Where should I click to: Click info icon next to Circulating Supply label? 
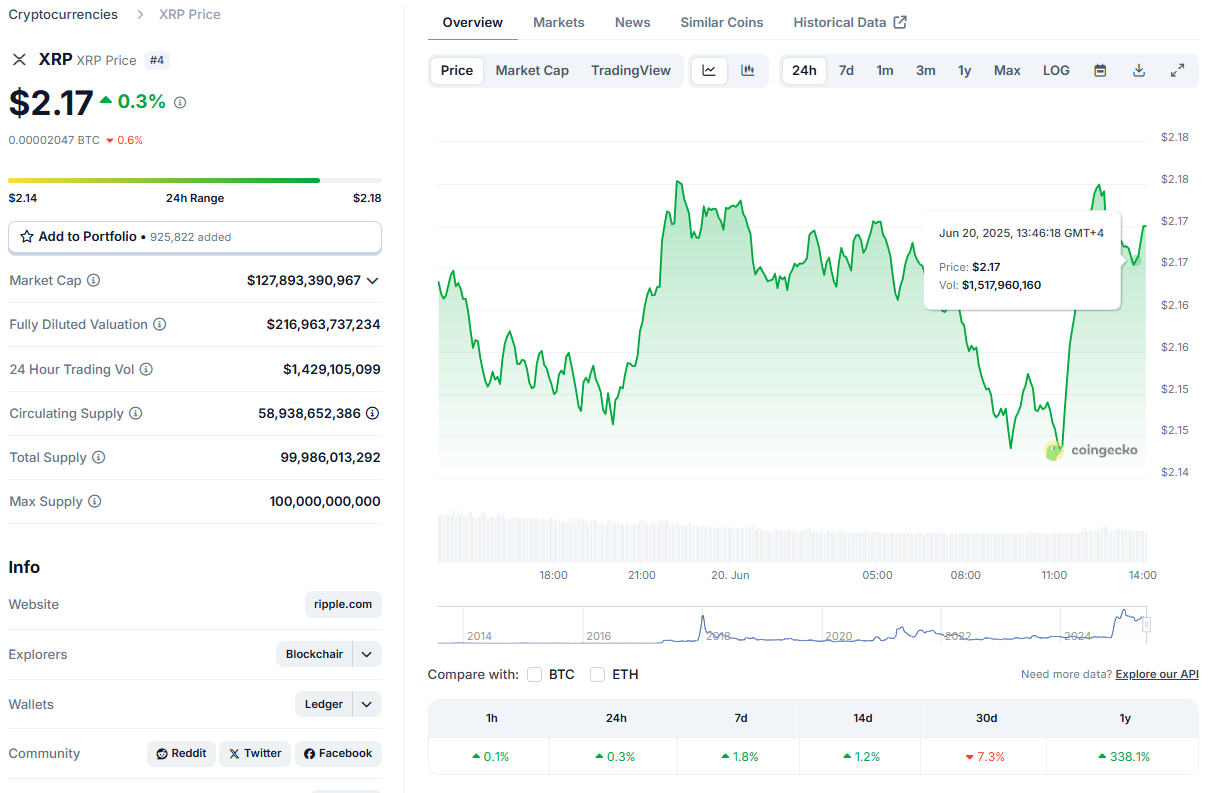pyautogui.click(x=136, y=413)
